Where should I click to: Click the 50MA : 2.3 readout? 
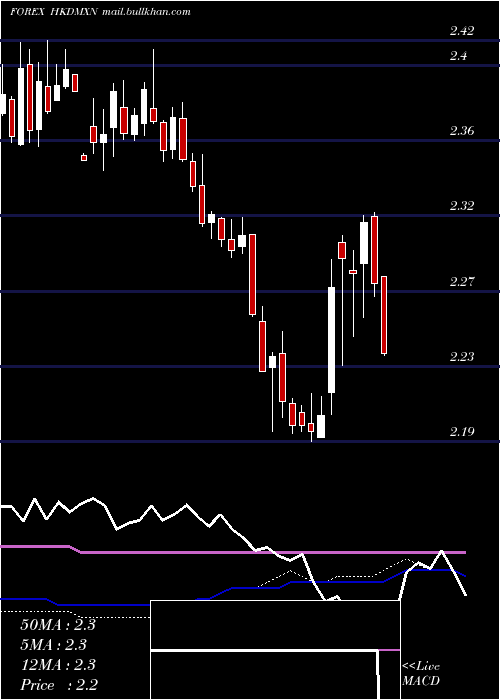pos(58,625)
